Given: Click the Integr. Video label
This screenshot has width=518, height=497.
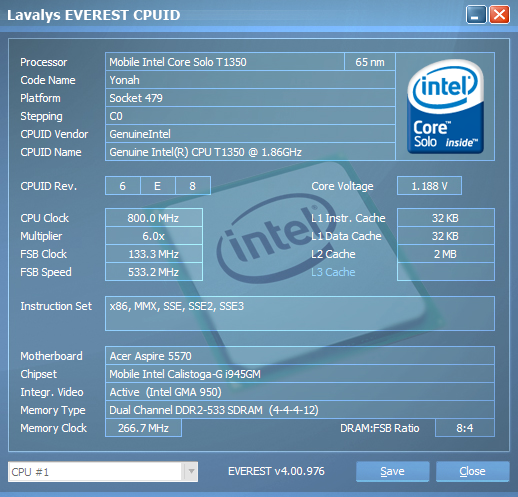Looking at the screenshot, I should coord(52,392).
